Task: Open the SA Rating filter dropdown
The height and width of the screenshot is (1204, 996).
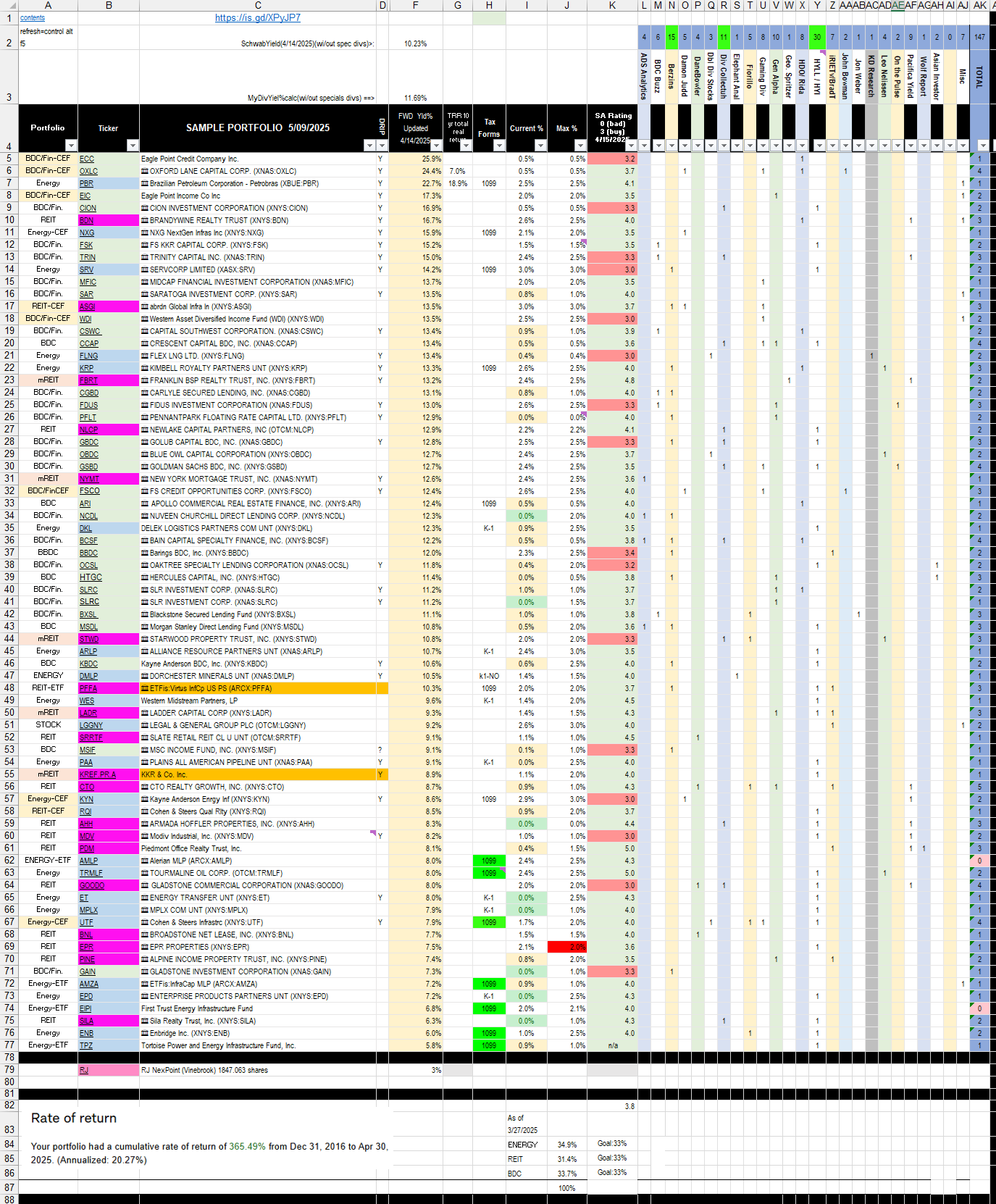Action: 632,146
